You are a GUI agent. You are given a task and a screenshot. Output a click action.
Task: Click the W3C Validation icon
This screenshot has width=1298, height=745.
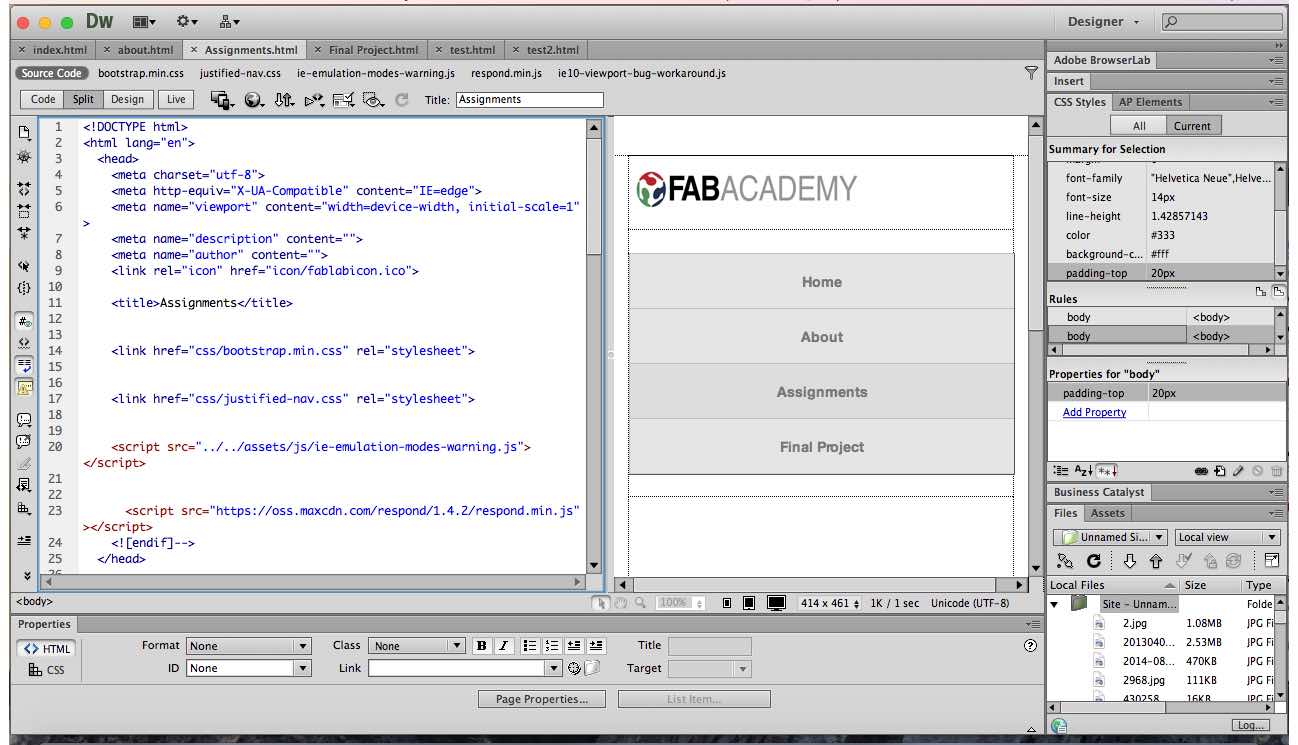[314, 100]
